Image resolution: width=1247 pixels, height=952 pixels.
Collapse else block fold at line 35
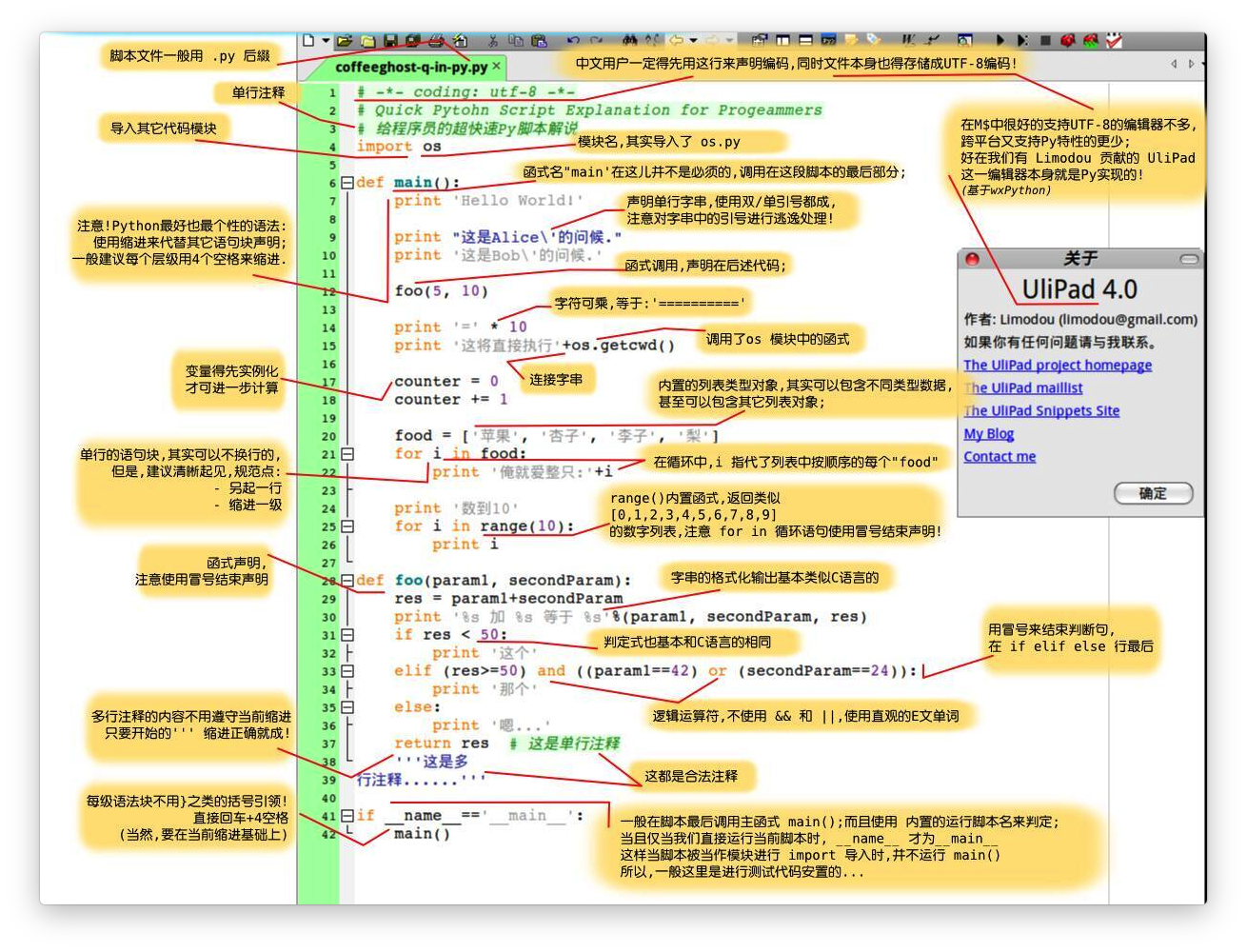click(347, 707)
